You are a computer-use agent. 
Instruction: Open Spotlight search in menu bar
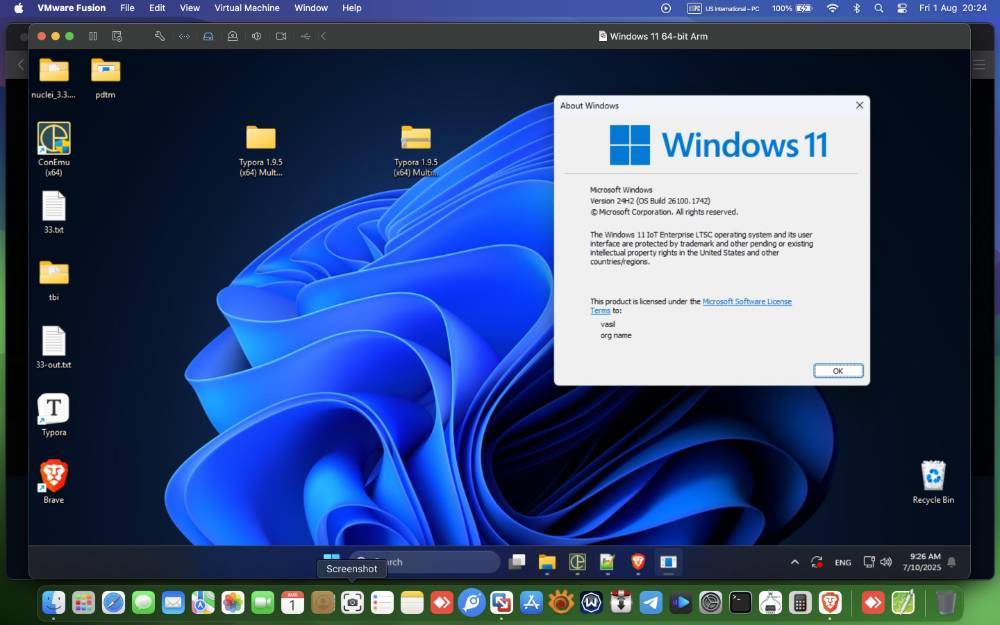pyautogui.click(x=879, y=8)
